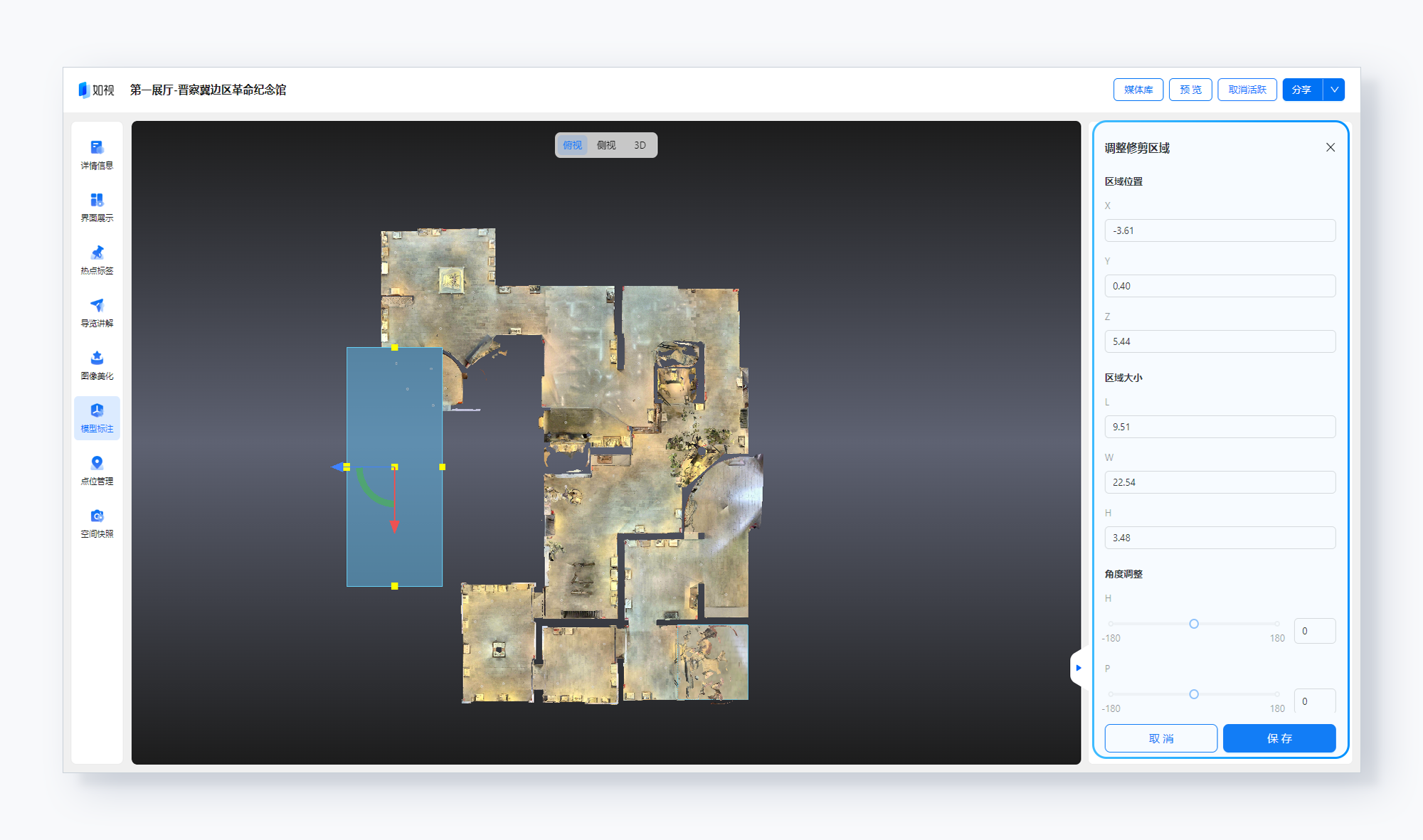
Task: Open the 导览讲解 sidebar tool
Action: (97, 313)
